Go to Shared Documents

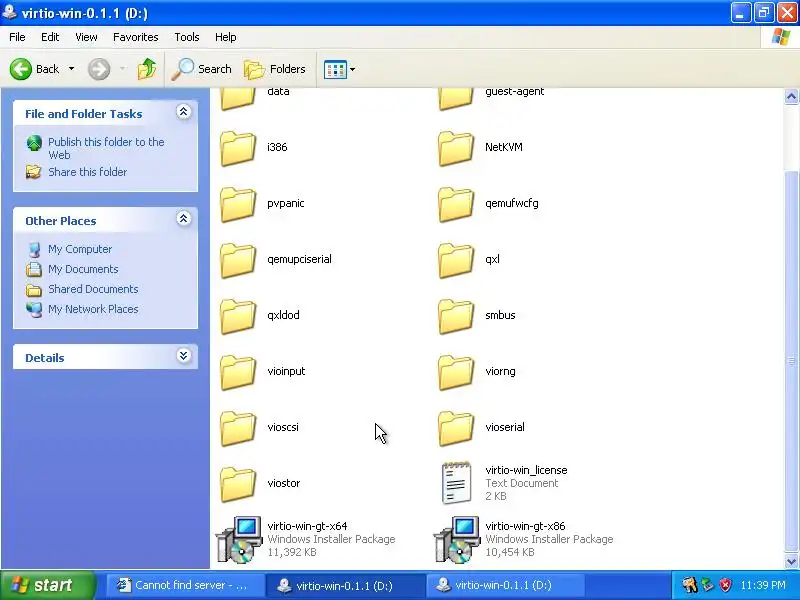[93, 289]
